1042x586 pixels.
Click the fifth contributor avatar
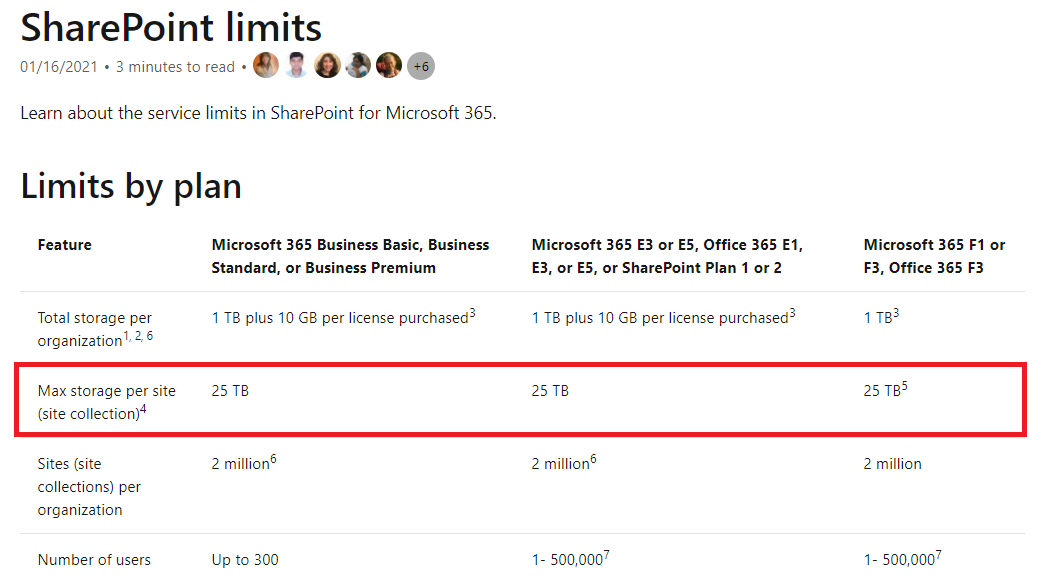[389, 66]
